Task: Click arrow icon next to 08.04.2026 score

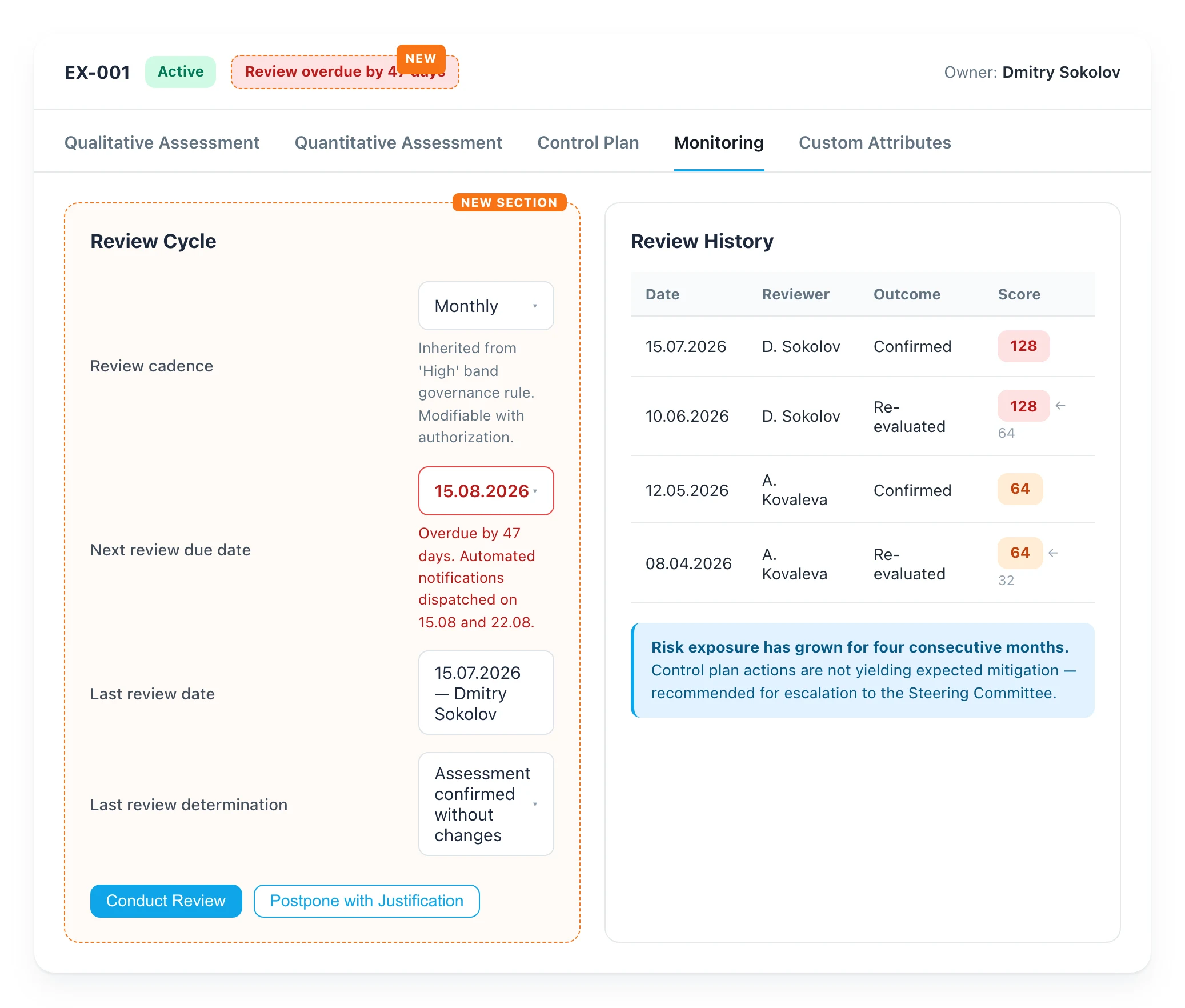Action: [x=1054, y=553]
